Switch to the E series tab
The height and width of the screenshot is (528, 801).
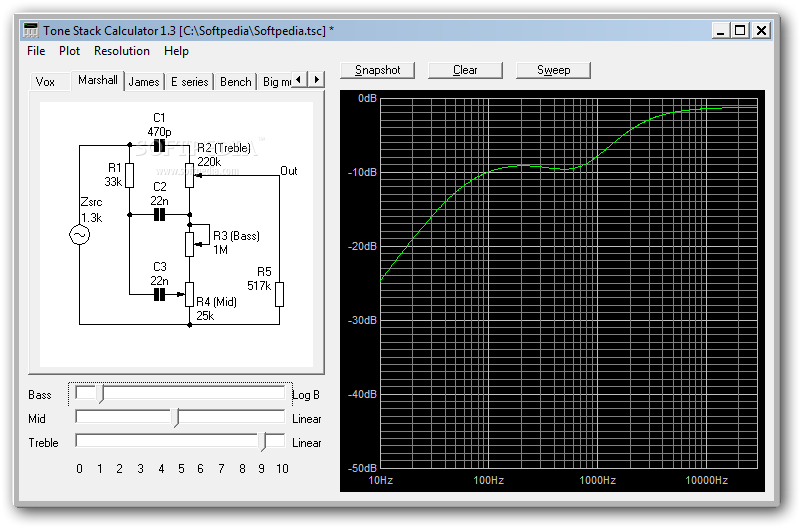[x=190, y=82]
